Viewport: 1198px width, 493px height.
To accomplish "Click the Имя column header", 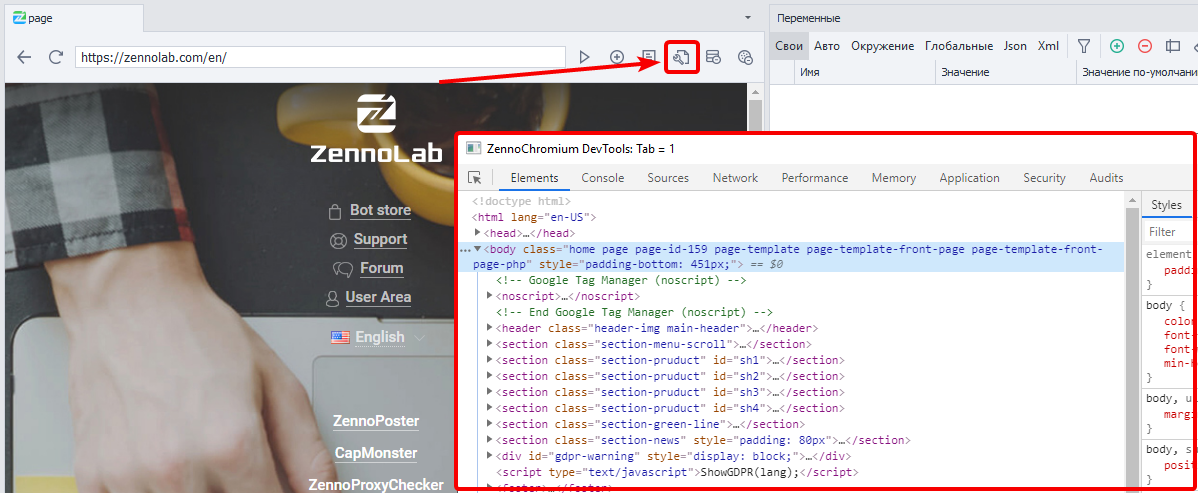I will click(x=864, y=72).
